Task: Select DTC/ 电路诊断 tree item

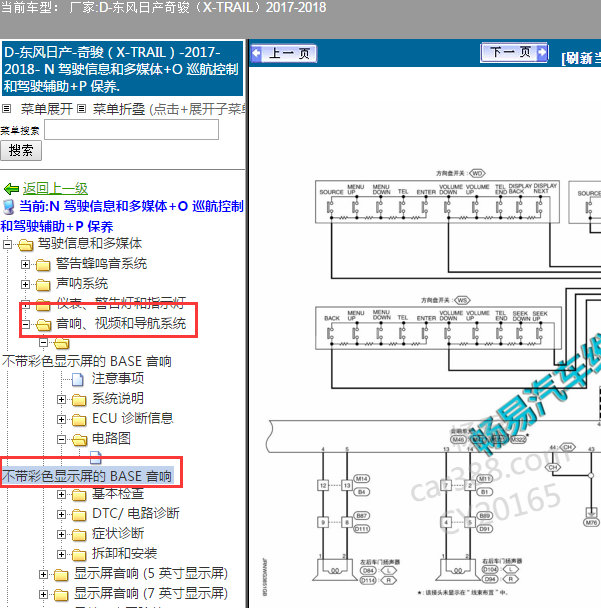Action: 136,513
